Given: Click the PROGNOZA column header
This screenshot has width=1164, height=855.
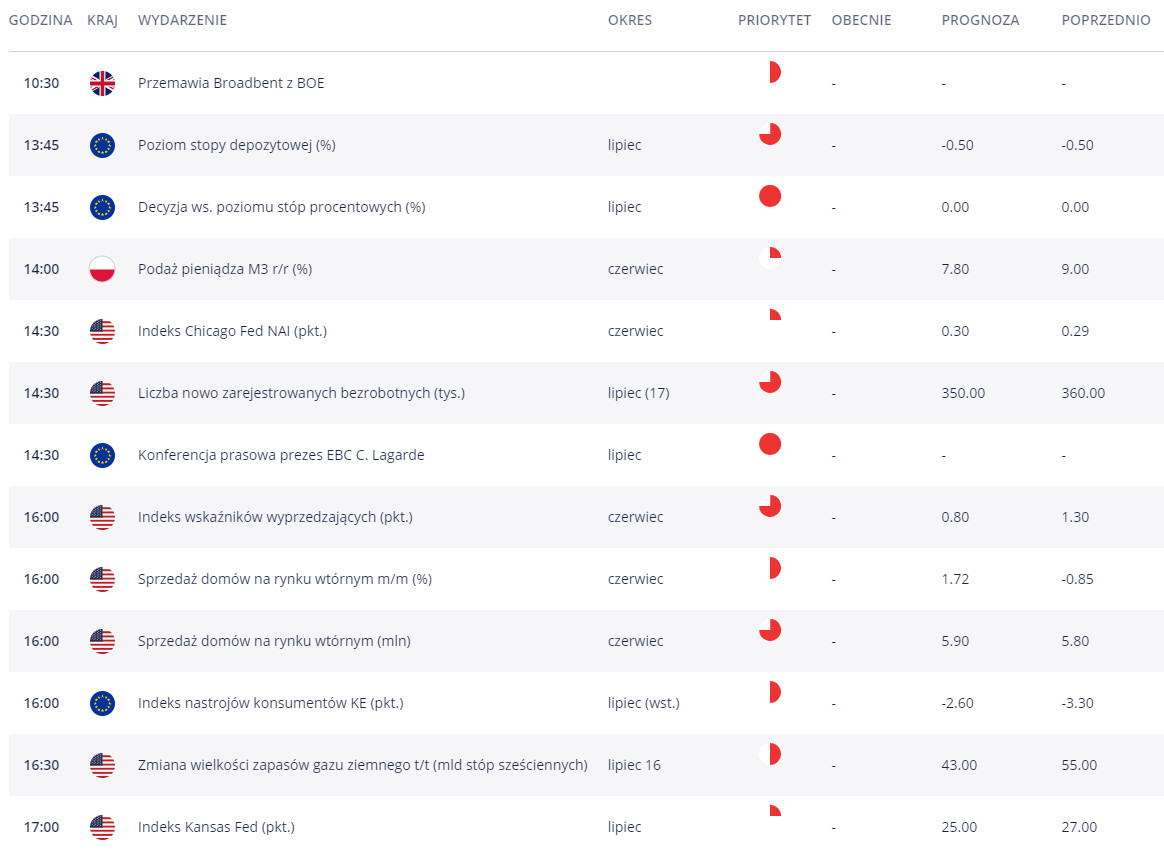Looking at the screenshot, I should pos(981,21).
